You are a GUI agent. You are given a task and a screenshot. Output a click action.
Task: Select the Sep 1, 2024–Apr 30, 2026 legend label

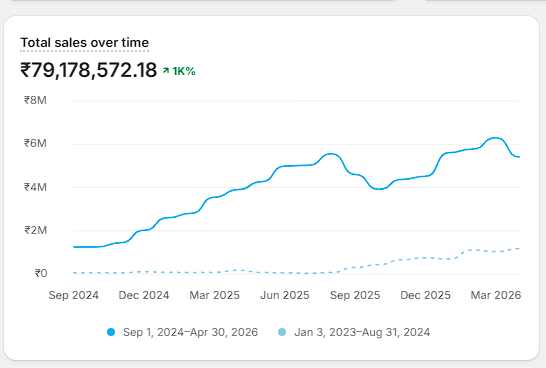coord(190,332)
